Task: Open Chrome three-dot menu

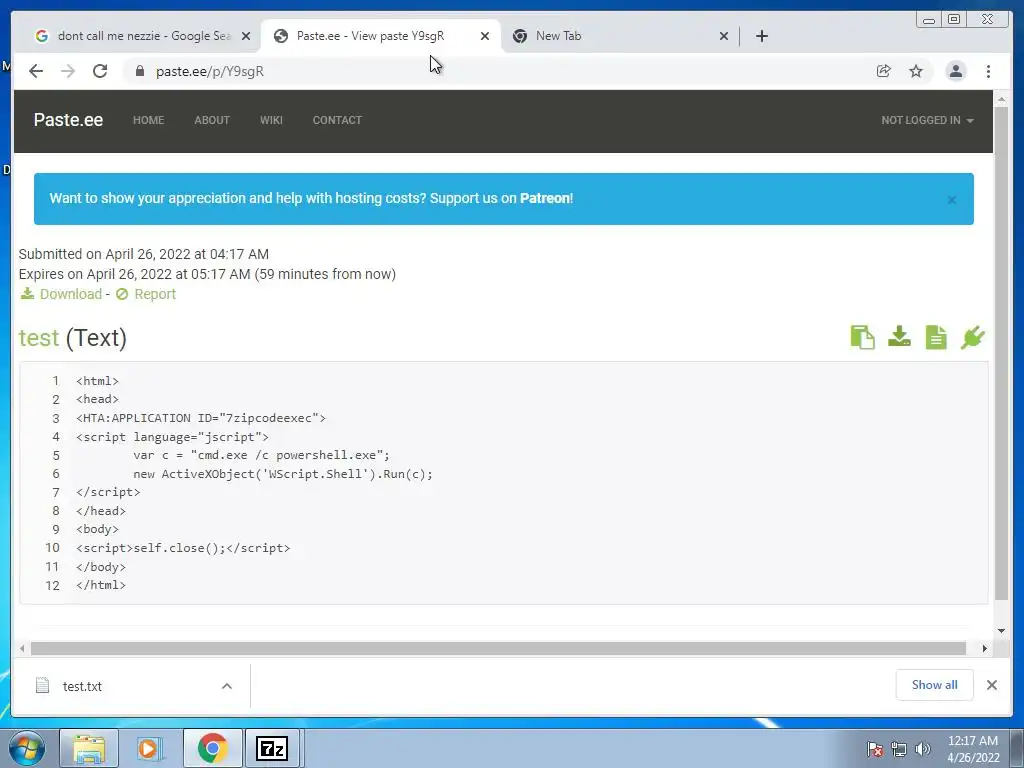Action: 988,71
